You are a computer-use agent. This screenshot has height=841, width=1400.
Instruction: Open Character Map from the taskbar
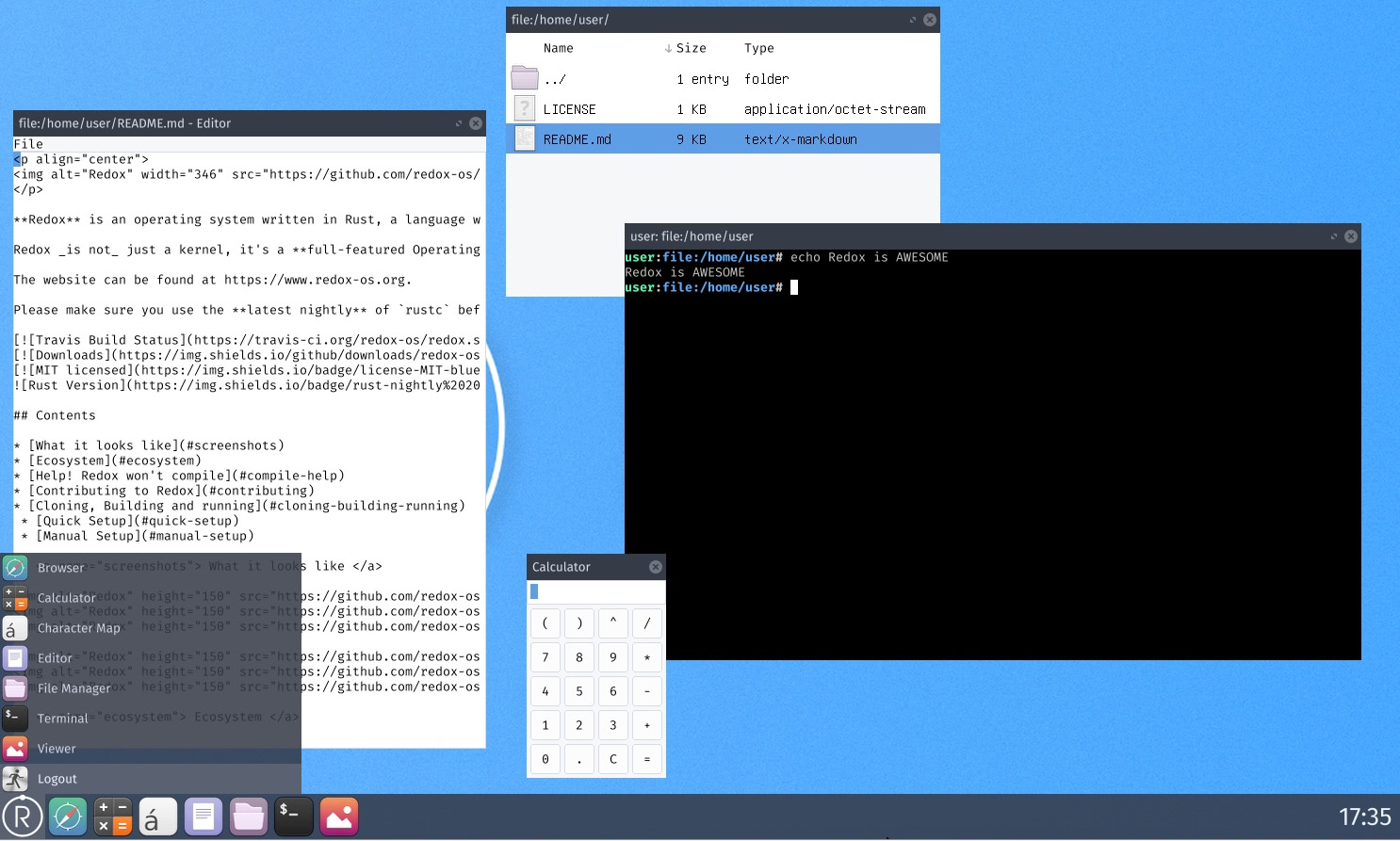157,817
